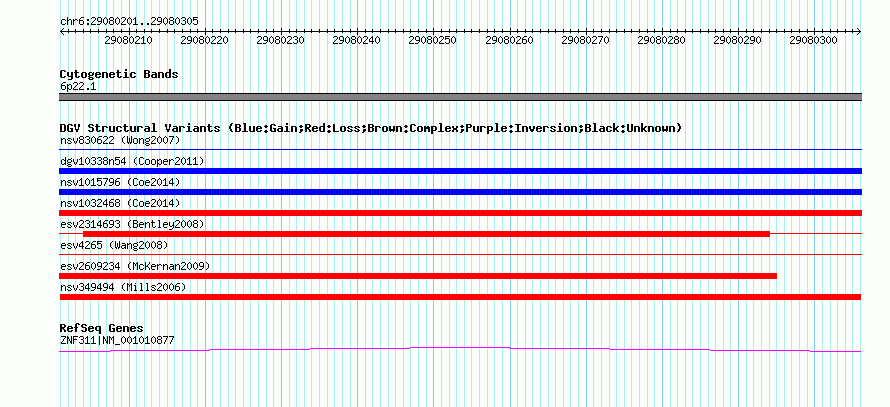
Task: Open variant nsv1032468 (Coe2014) label
Action: point(120,203)
